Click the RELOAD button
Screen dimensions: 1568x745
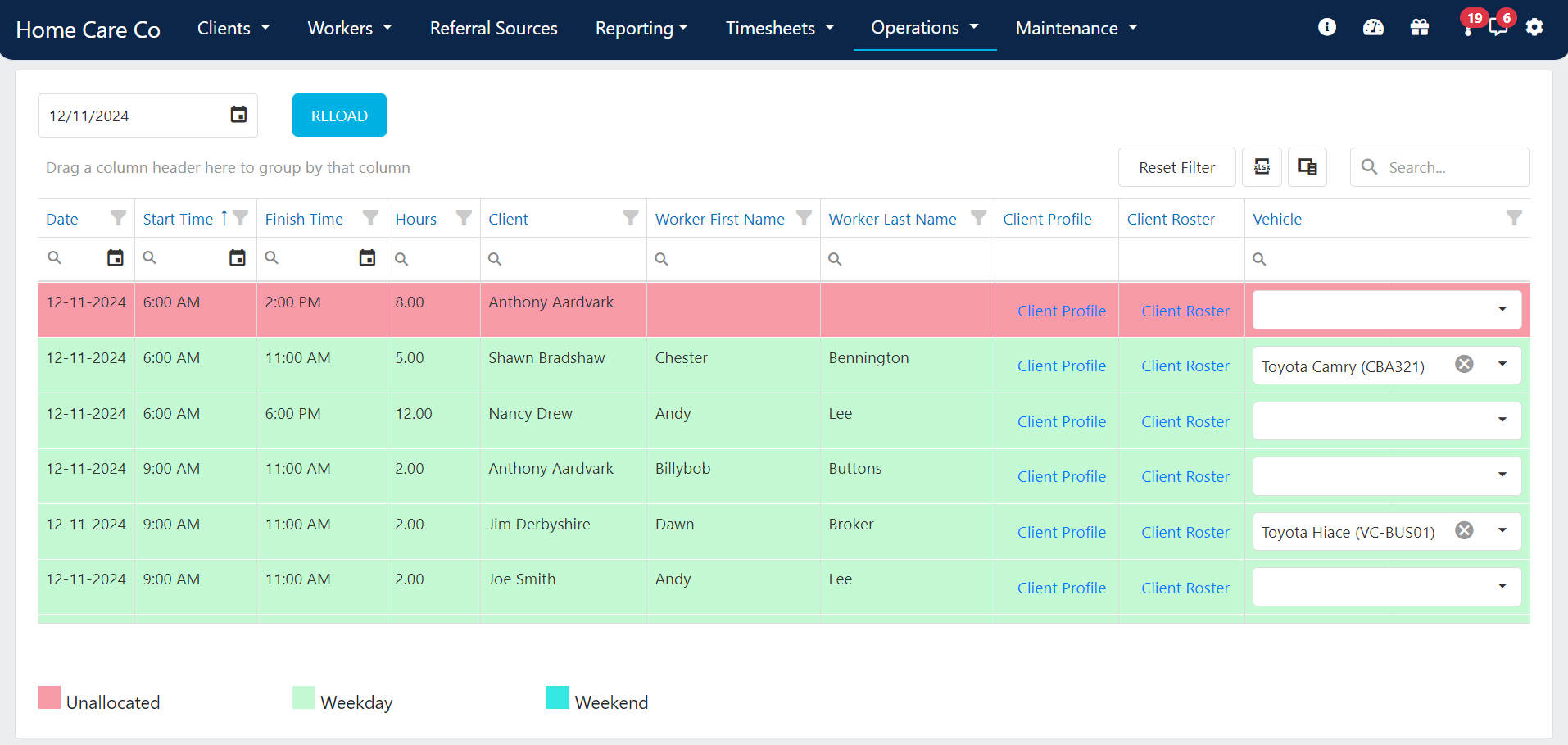point(339,116)
